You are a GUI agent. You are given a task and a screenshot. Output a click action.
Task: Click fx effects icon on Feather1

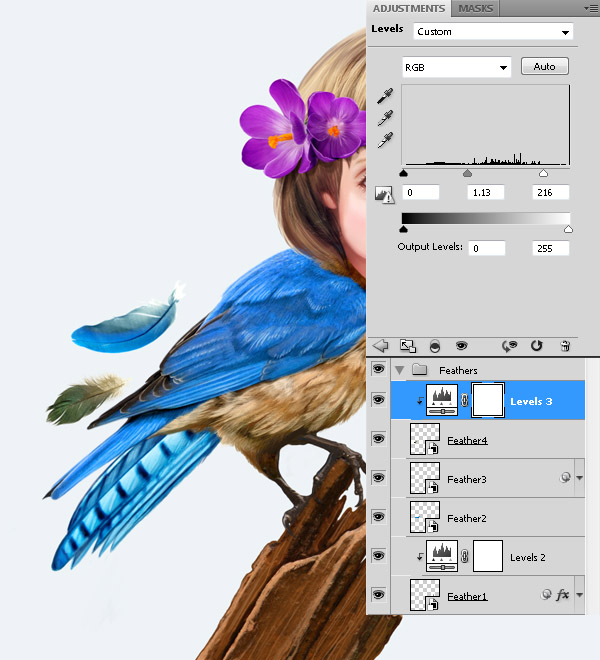563,595
